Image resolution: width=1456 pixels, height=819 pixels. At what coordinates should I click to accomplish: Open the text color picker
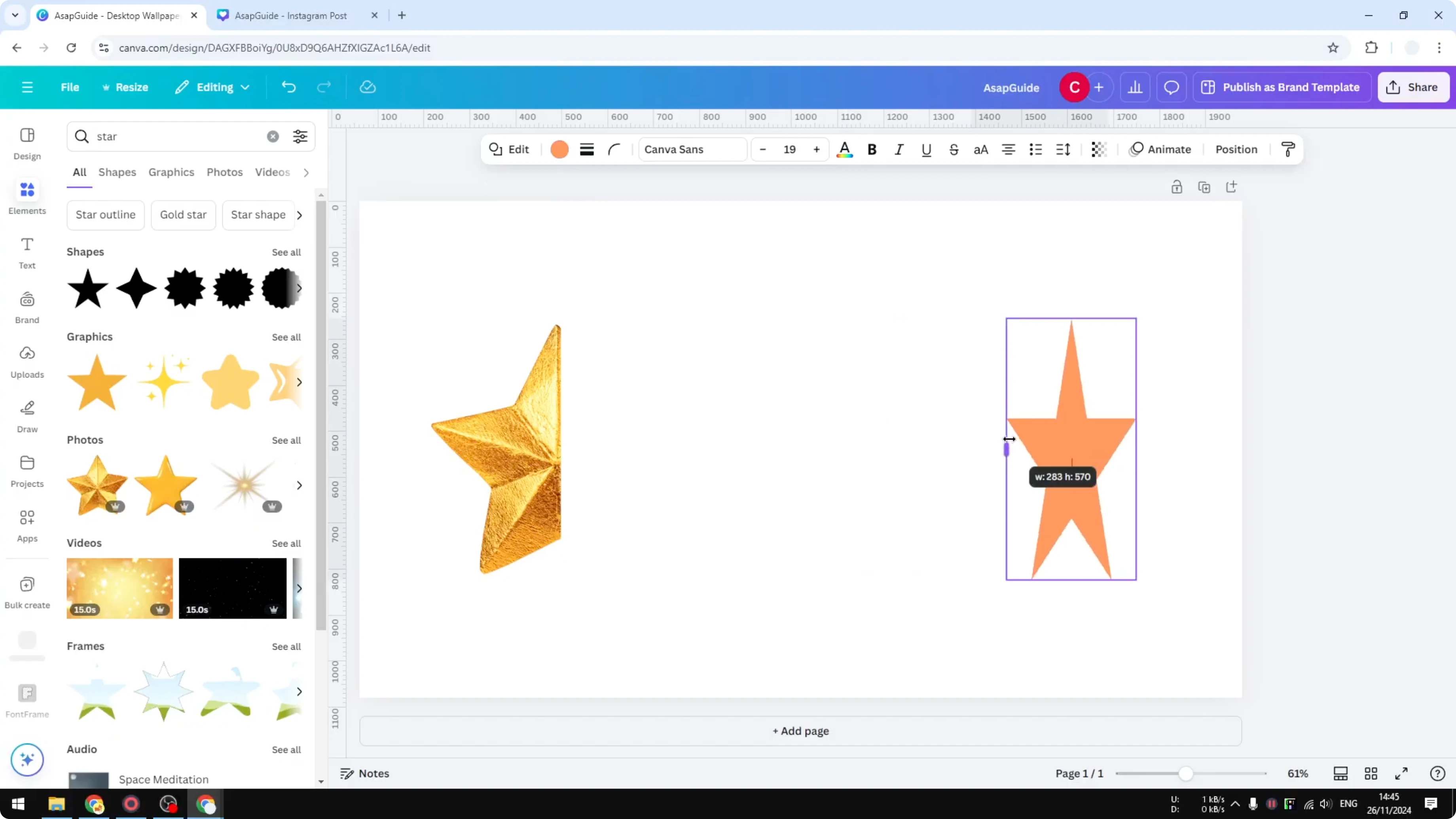coord(844,149)
